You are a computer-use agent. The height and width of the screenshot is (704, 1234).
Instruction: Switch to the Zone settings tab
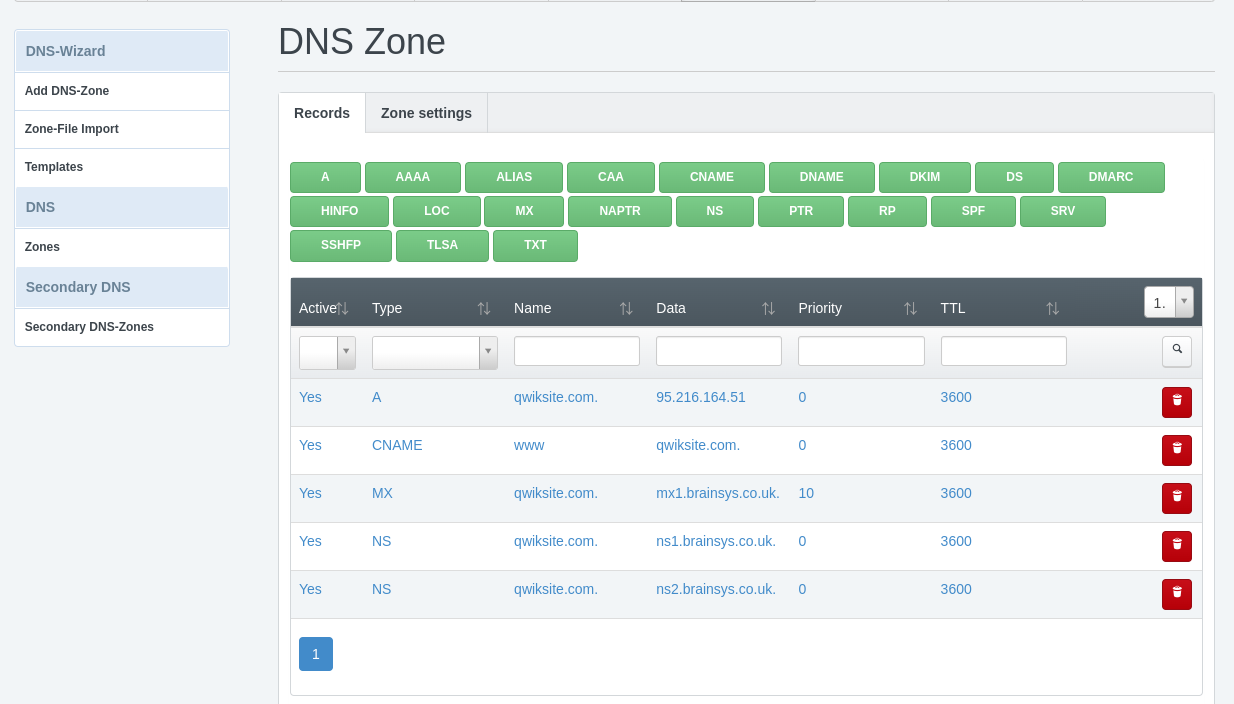pos(425,113)
